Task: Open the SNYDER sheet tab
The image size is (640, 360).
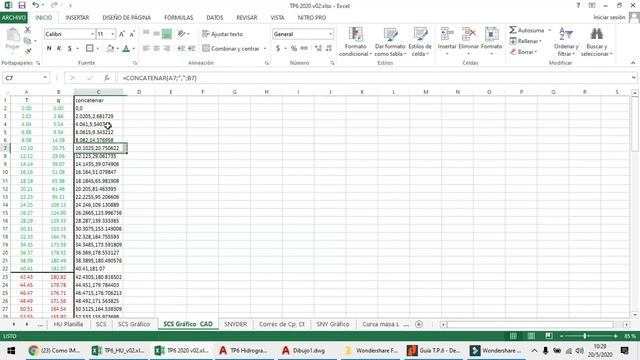Action: (x=236, y=324)
